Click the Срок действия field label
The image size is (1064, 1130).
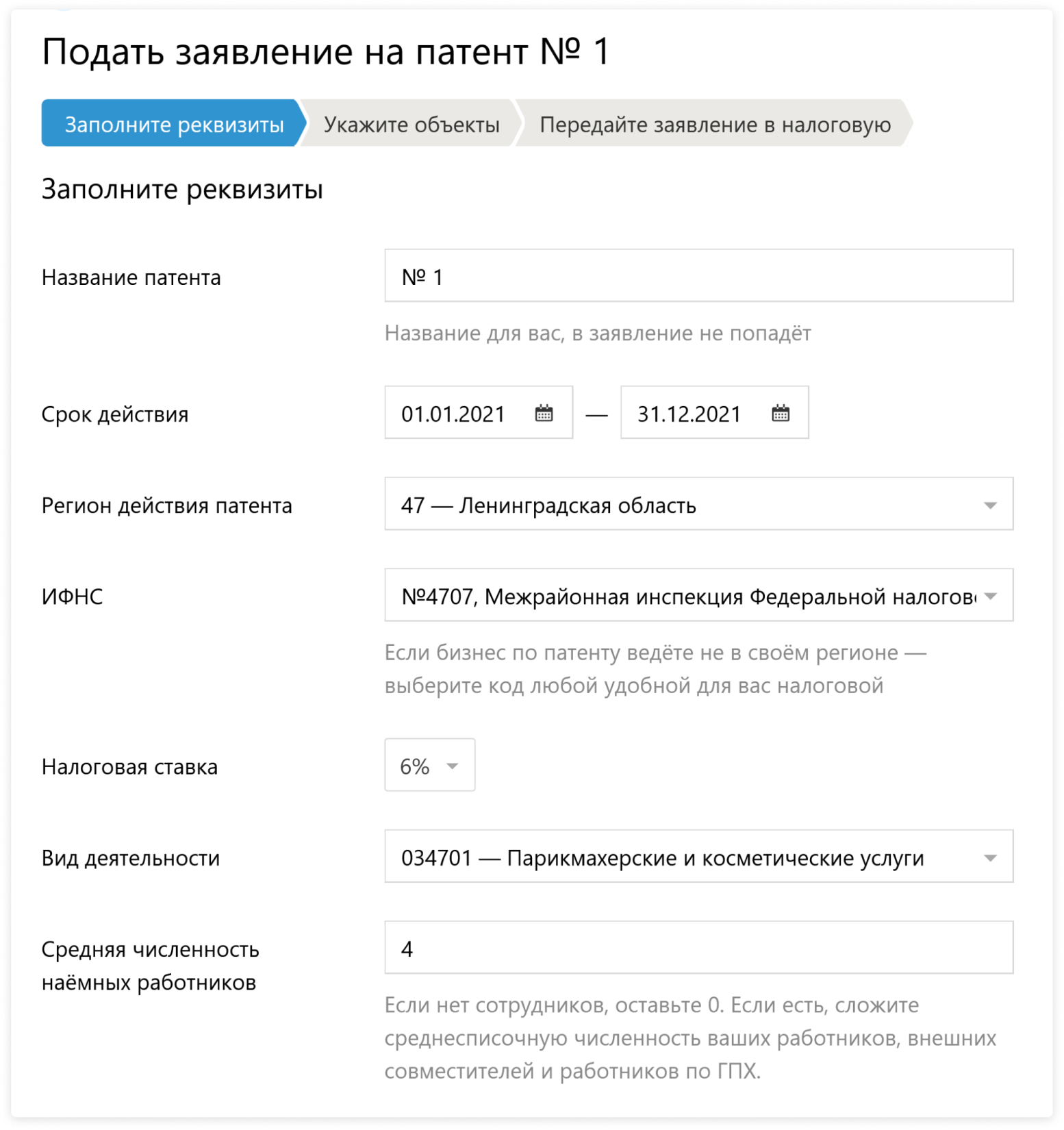[x=115, y=414]
